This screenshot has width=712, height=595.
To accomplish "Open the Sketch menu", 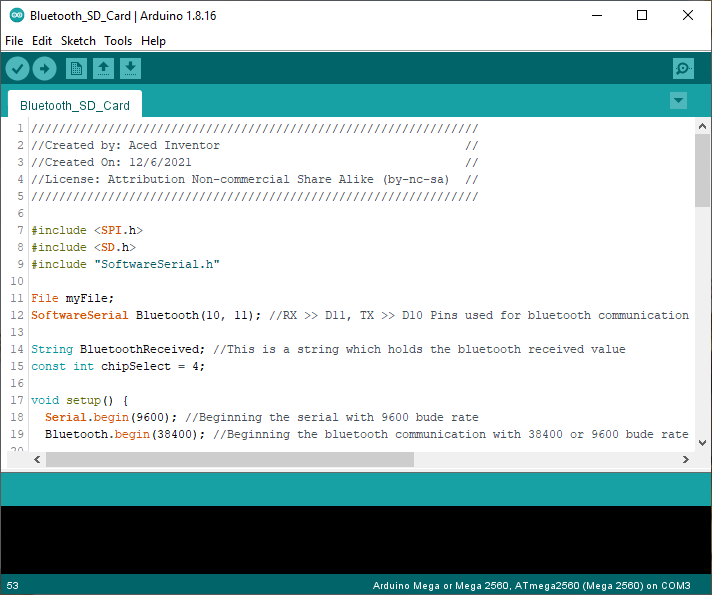I will [x=78, y=41].
